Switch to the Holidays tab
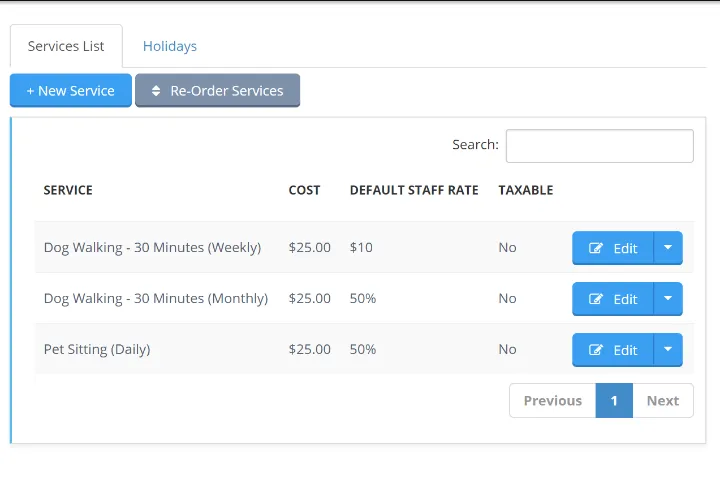Screen dimensions: 720x479 [x=169, y=46]
